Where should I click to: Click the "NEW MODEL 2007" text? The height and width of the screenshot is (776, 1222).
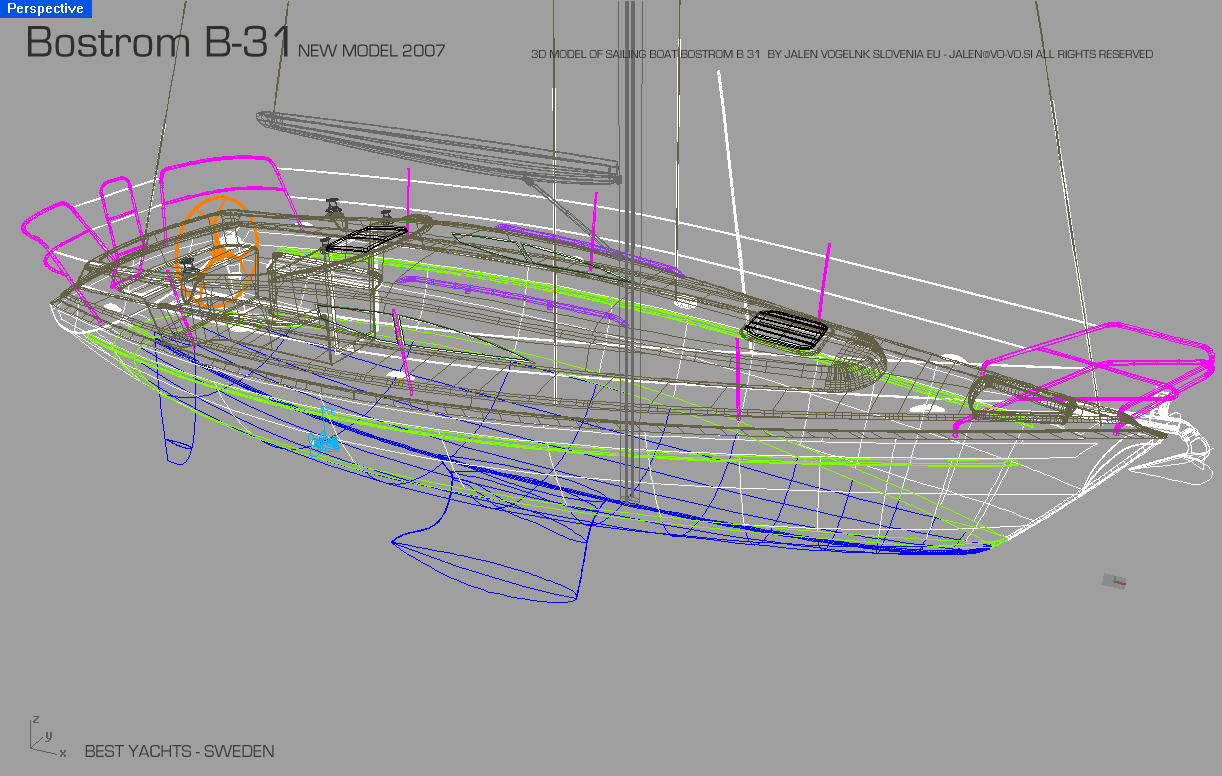[371, 50]
